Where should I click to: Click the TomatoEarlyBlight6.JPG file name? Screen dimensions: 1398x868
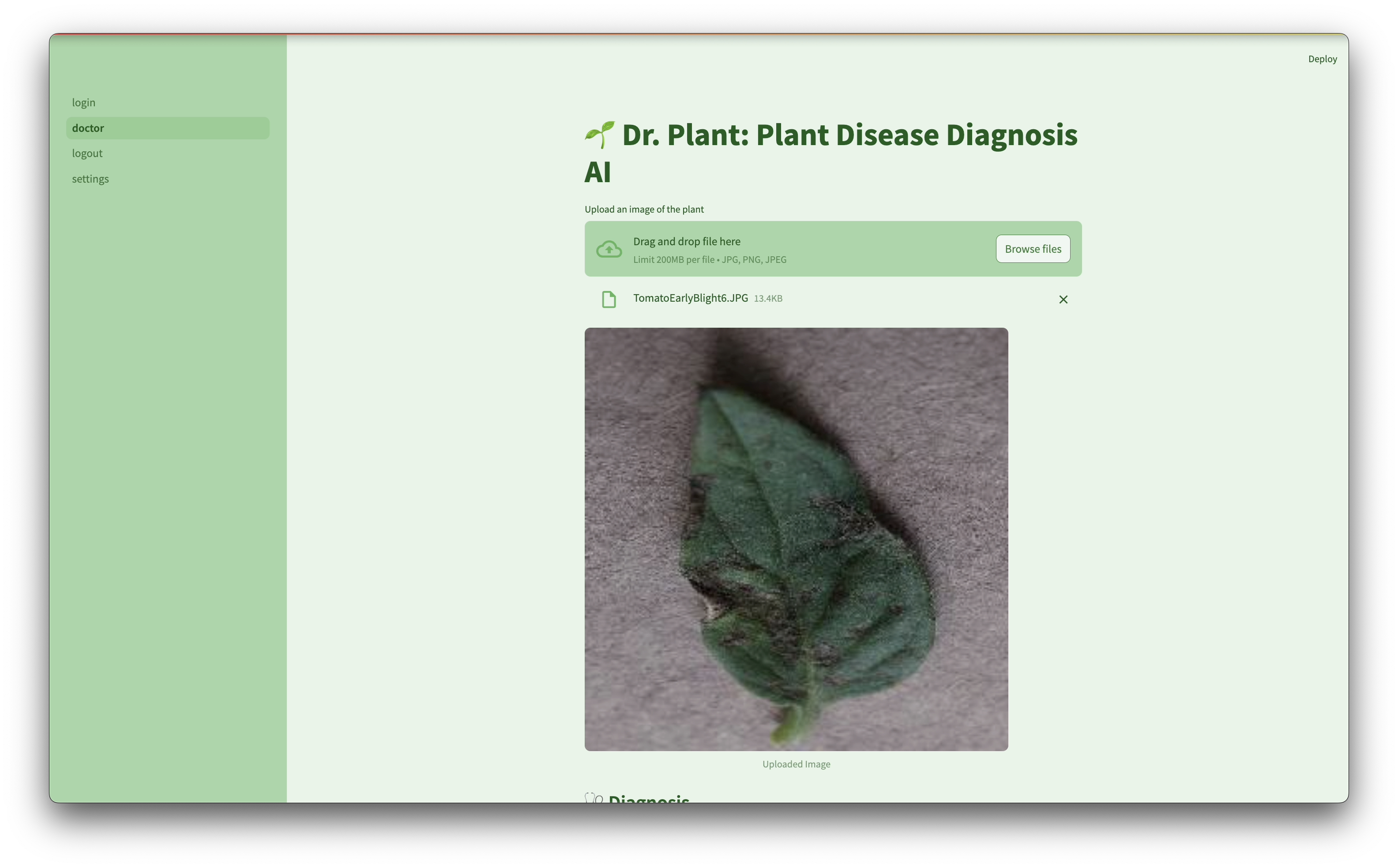point(690,298)
